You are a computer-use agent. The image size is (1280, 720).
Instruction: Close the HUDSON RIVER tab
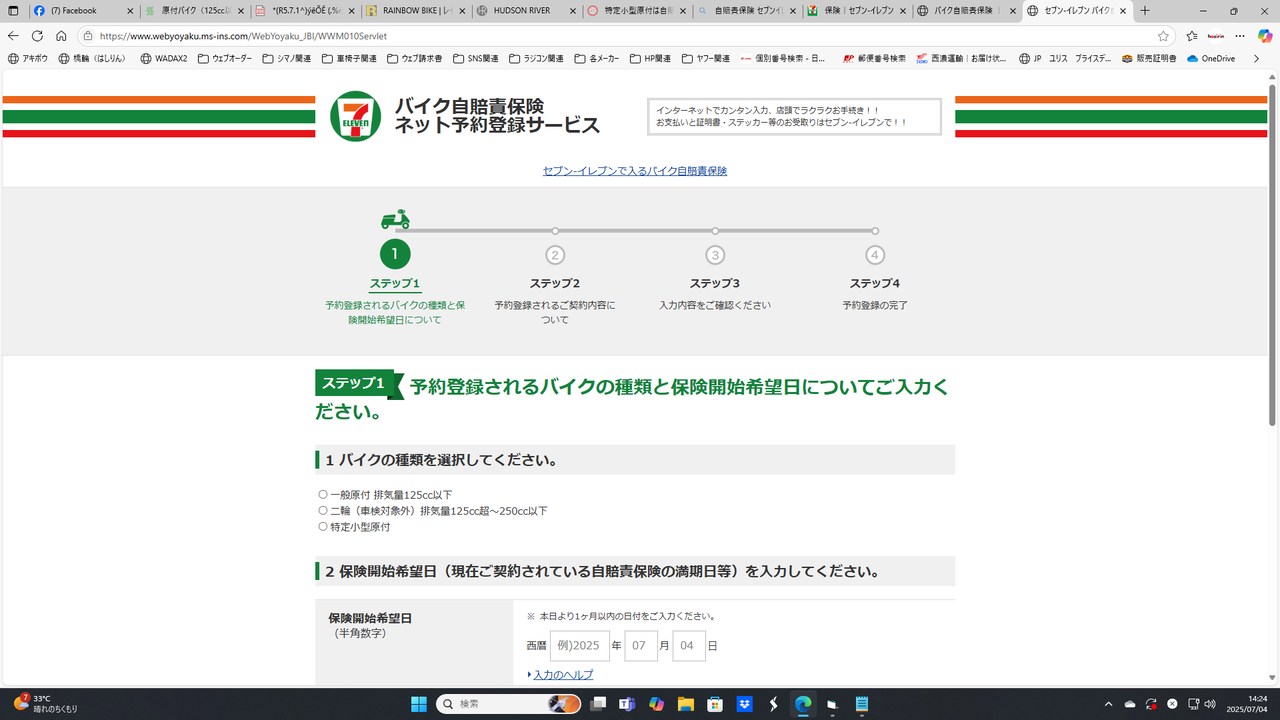572,11
